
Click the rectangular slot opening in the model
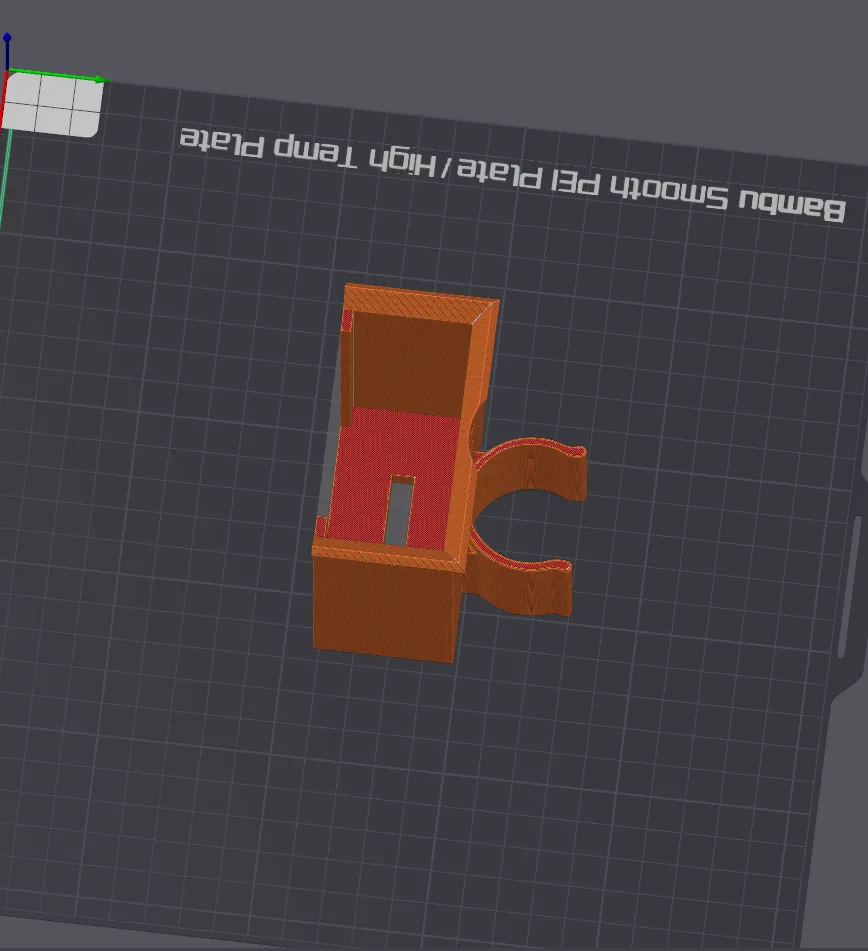pos(400,511)
